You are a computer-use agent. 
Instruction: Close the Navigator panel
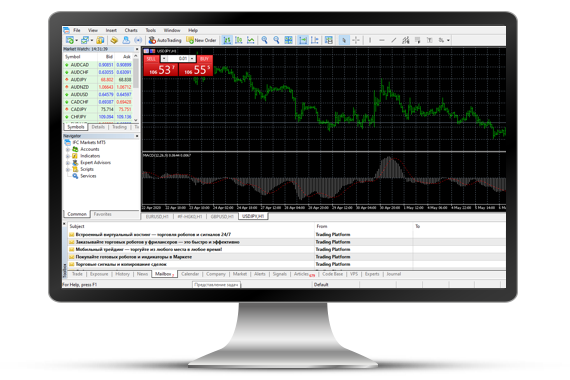point(137,136)
